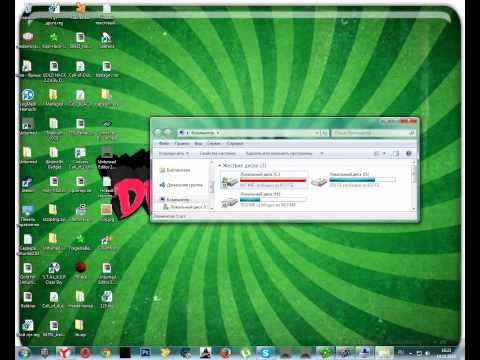Viewport: 480px width, 360px height.
Task: Select the Call of Du... desktop icon
Action: point(80,69)
